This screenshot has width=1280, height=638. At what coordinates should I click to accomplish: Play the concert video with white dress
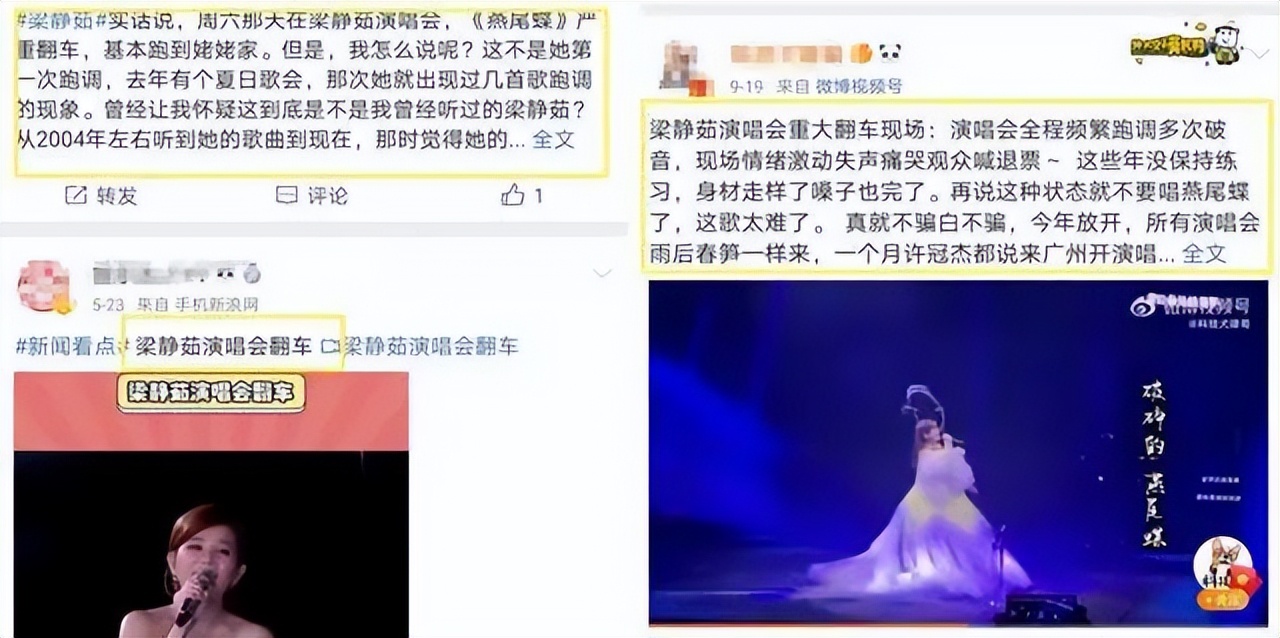(x=958, y=453)
